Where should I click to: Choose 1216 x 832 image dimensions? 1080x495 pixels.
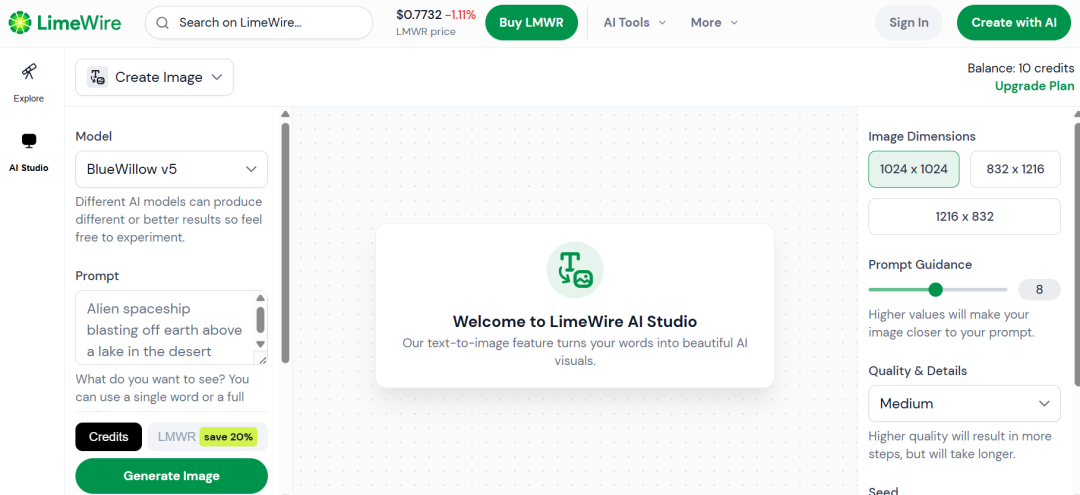click(964, 217)
